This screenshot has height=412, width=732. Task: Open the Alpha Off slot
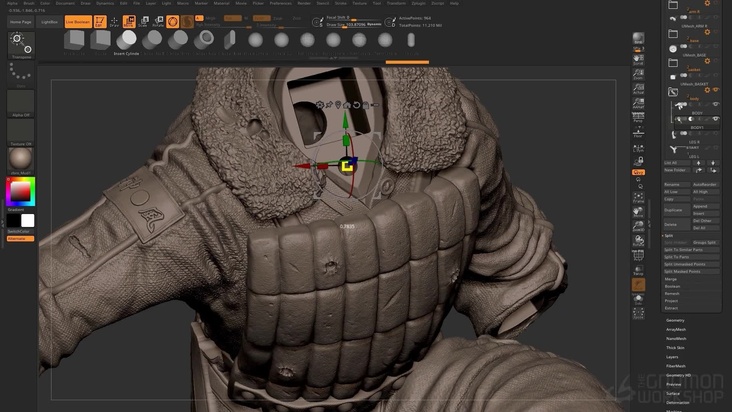coord(21,103)
